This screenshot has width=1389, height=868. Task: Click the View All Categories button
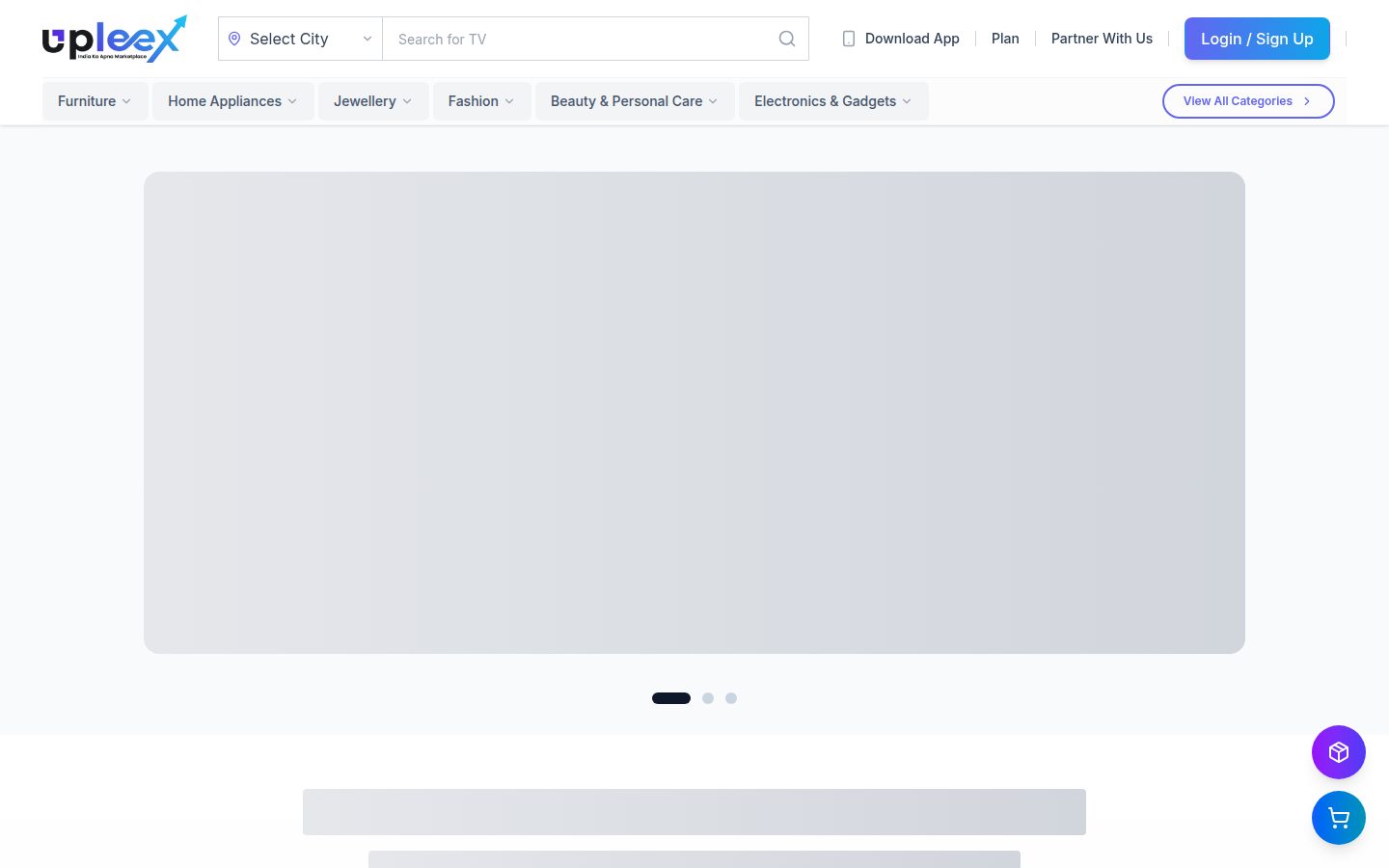1248,101
